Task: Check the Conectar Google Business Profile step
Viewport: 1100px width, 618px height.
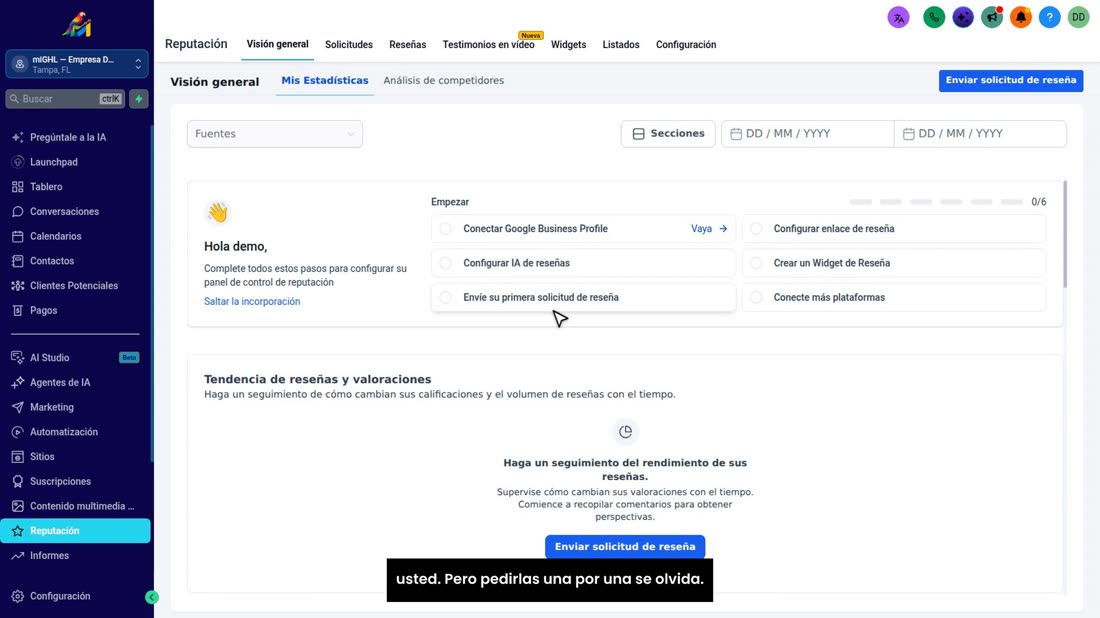Action: pyautogui.click(x=445, y=229)
